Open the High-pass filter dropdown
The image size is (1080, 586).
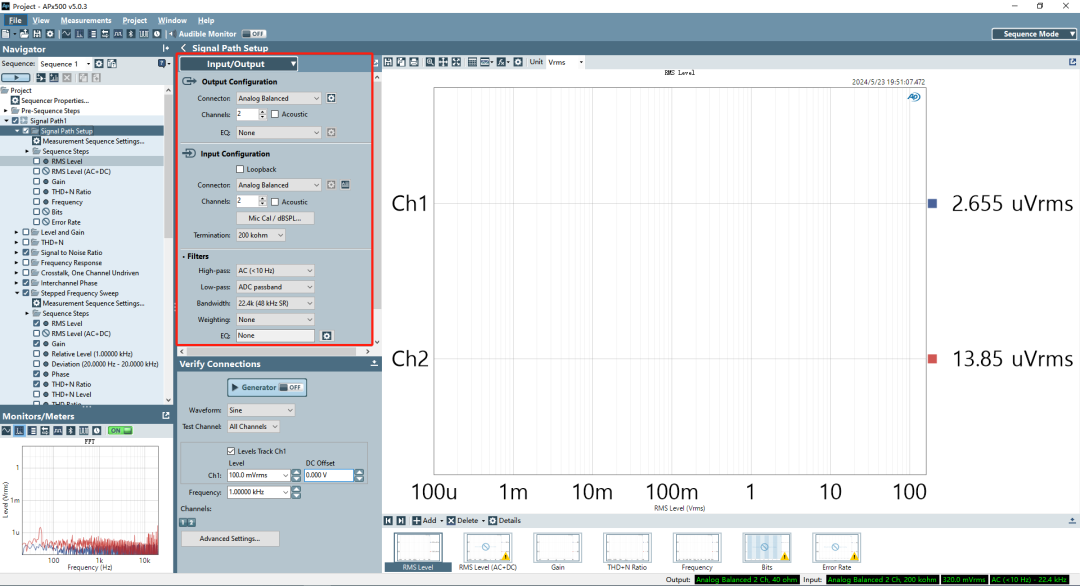coord(277,270)
